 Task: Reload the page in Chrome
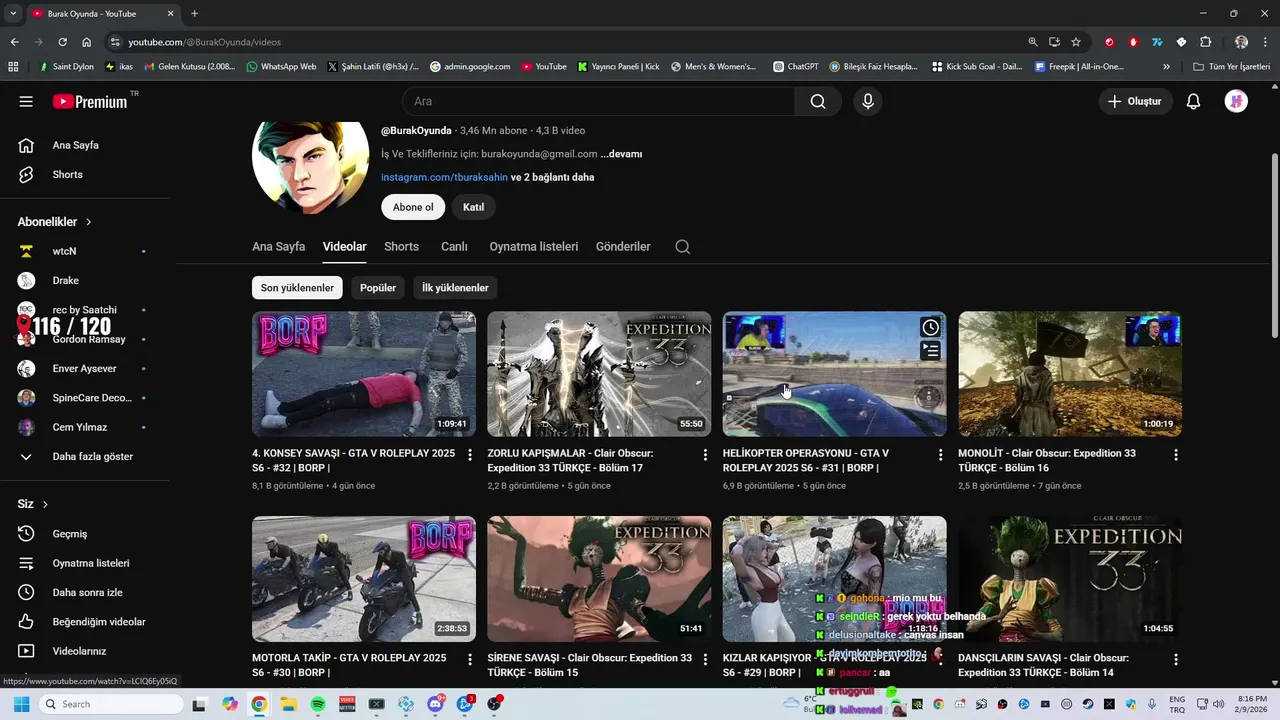pos(62,42)
